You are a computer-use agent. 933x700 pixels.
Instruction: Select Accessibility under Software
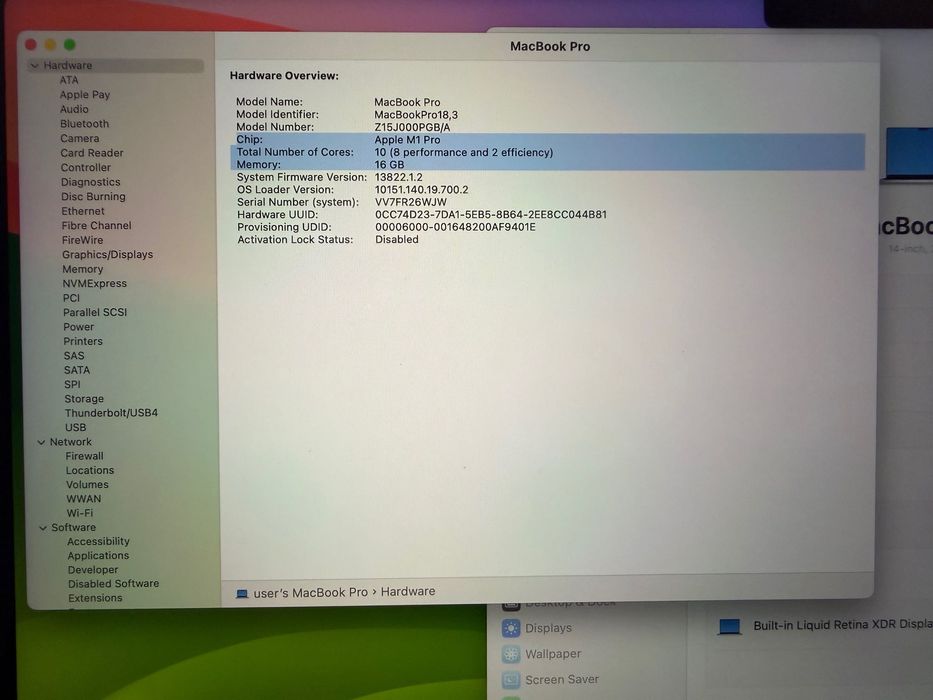tap(98, 542)
